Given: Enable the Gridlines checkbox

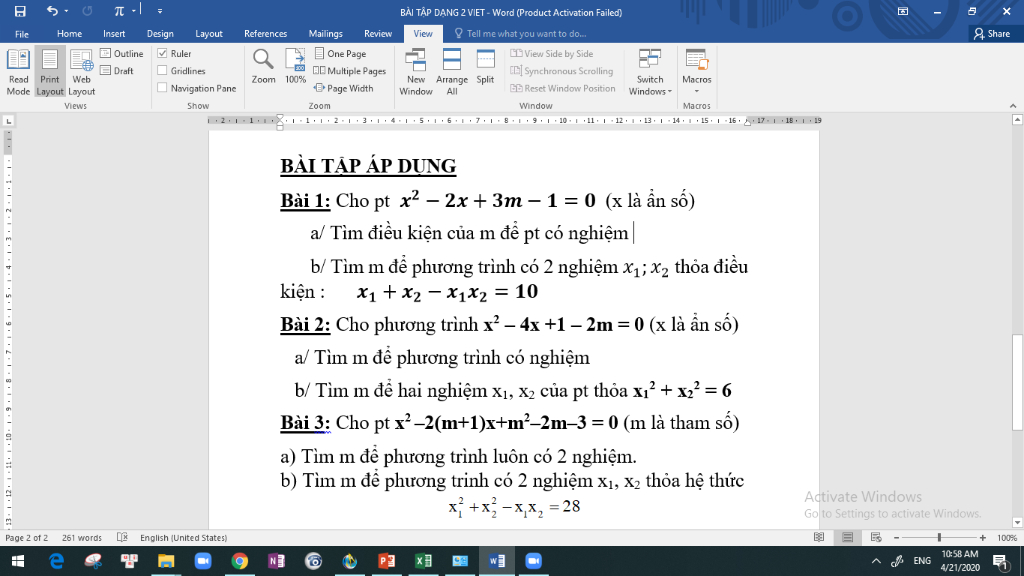Looking at the screenshot, I should click(x=163, y=71).
